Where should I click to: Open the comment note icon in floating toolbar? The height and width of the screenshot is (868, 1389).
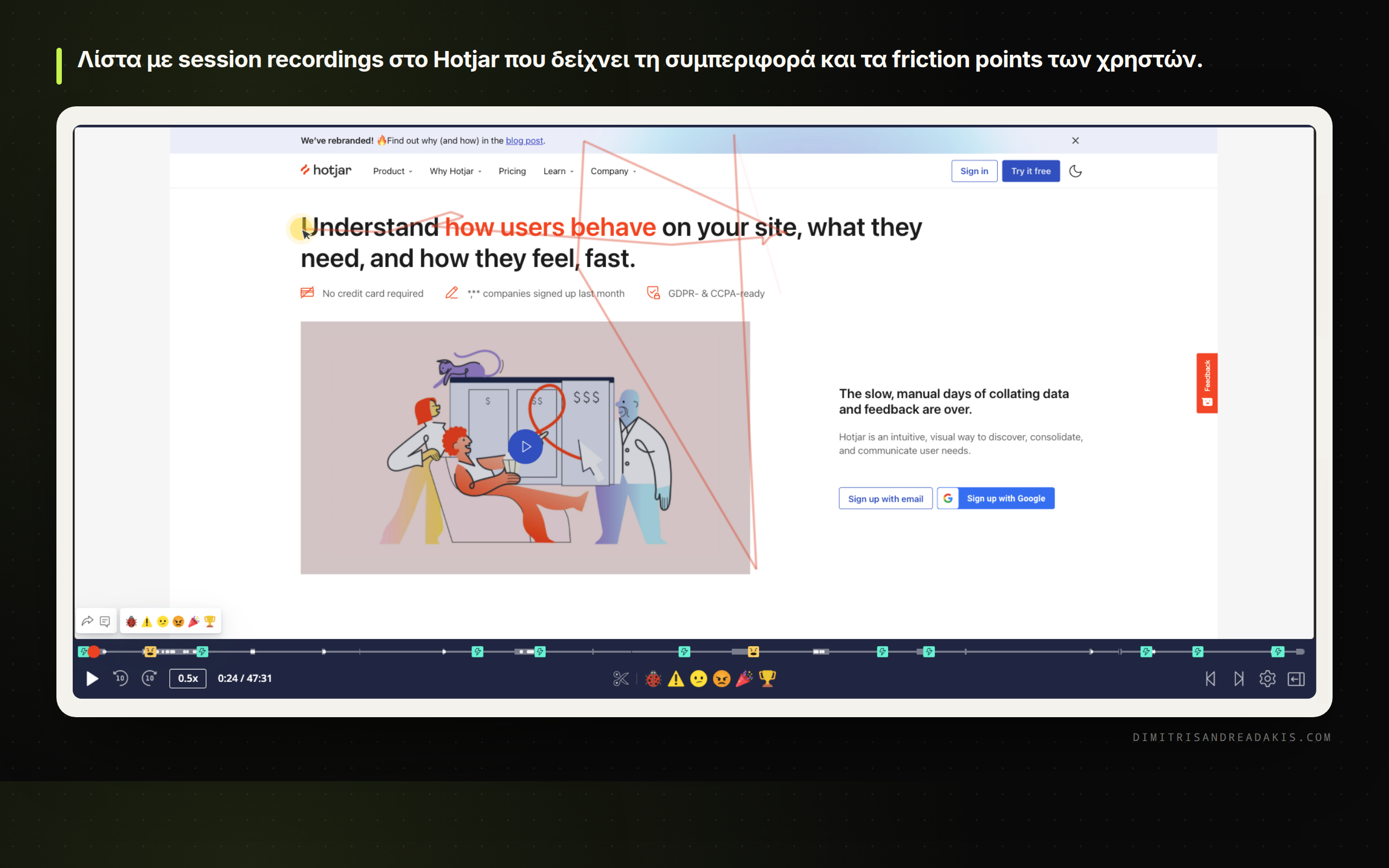105,621
